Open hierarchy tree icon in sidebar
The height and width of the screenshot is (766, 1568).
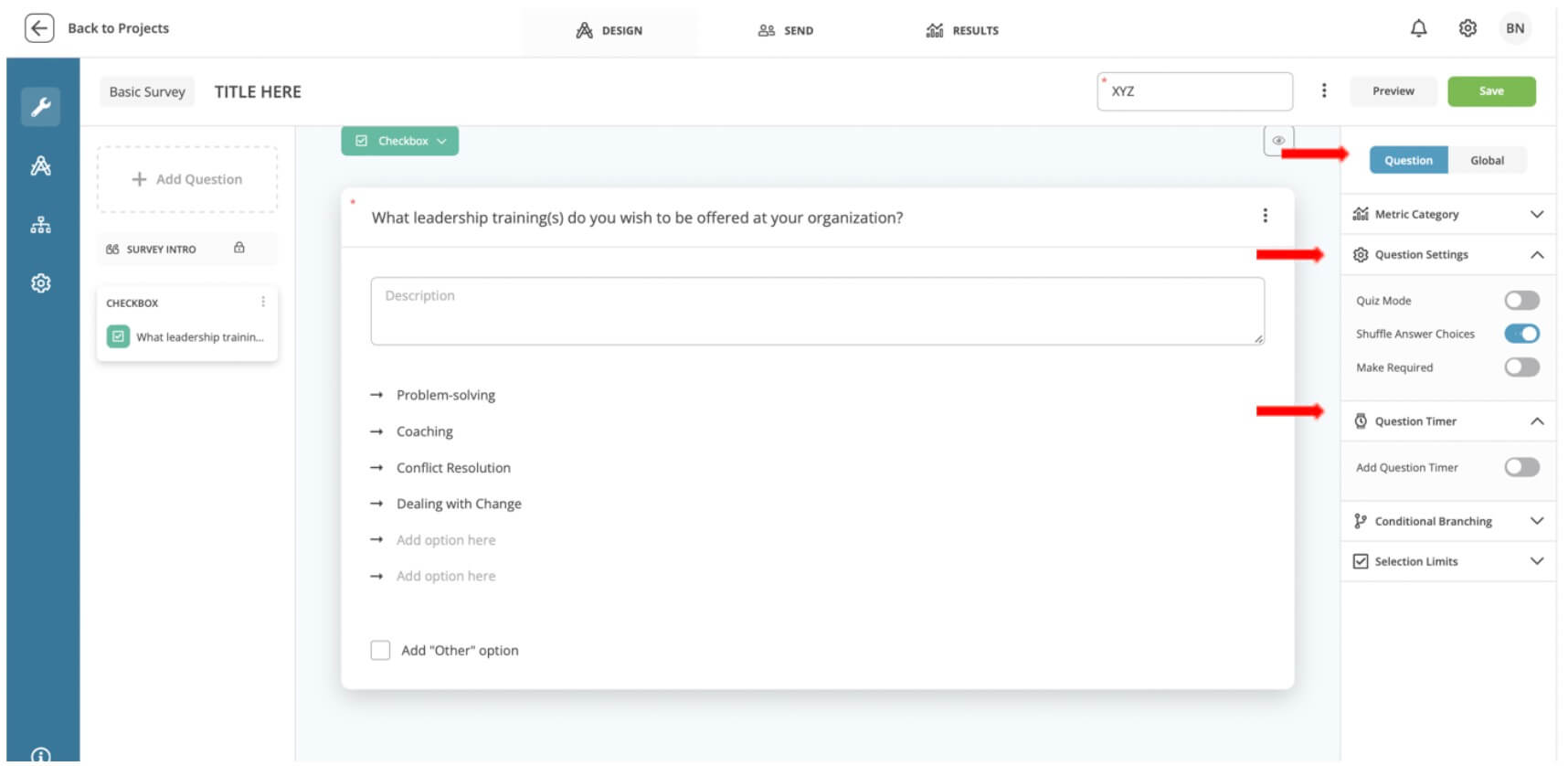click(x=41, y=225)
